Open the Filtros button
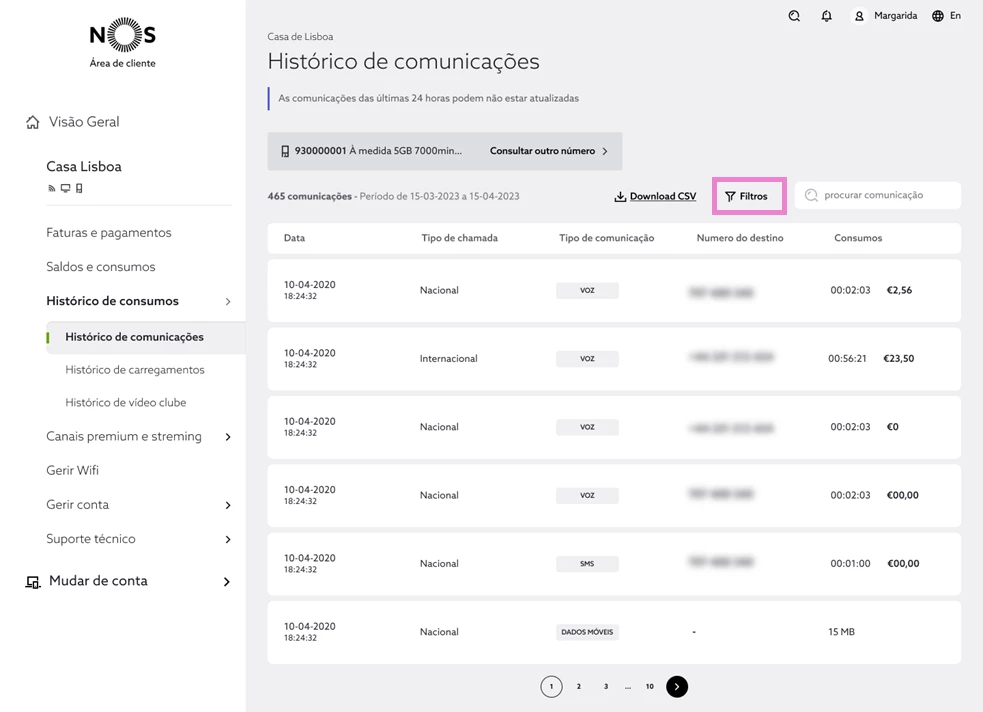This screenshot has height=712, width=983. point(748,196)
